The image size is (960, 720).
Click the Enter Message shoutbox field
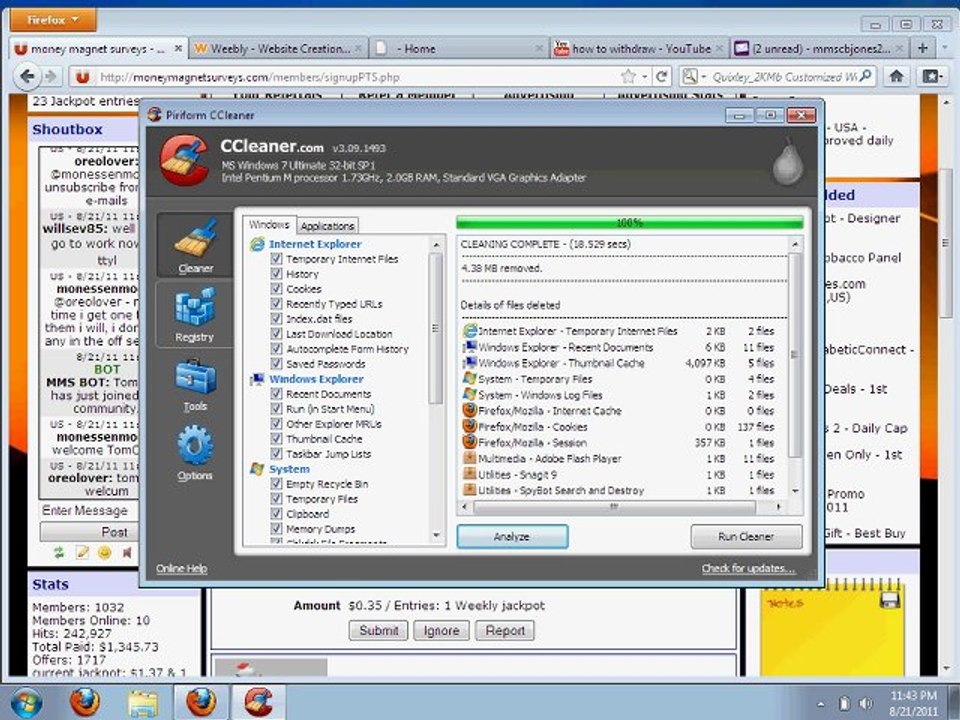coord(89,511)
